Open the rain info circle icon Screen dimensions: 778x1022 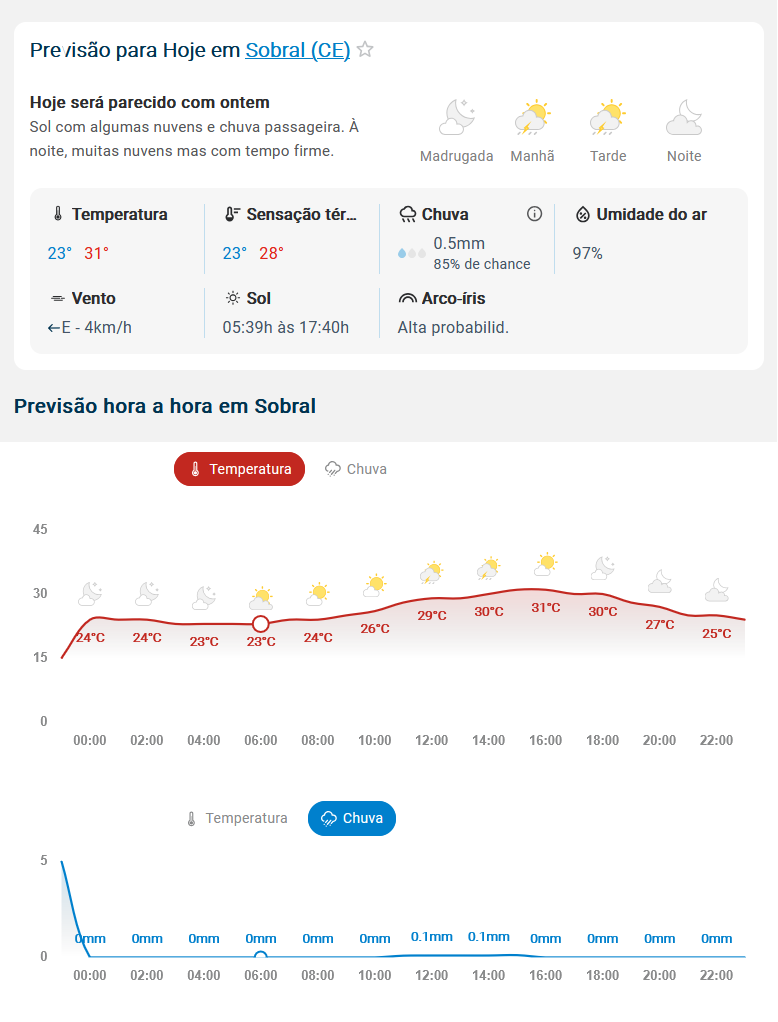534,214
